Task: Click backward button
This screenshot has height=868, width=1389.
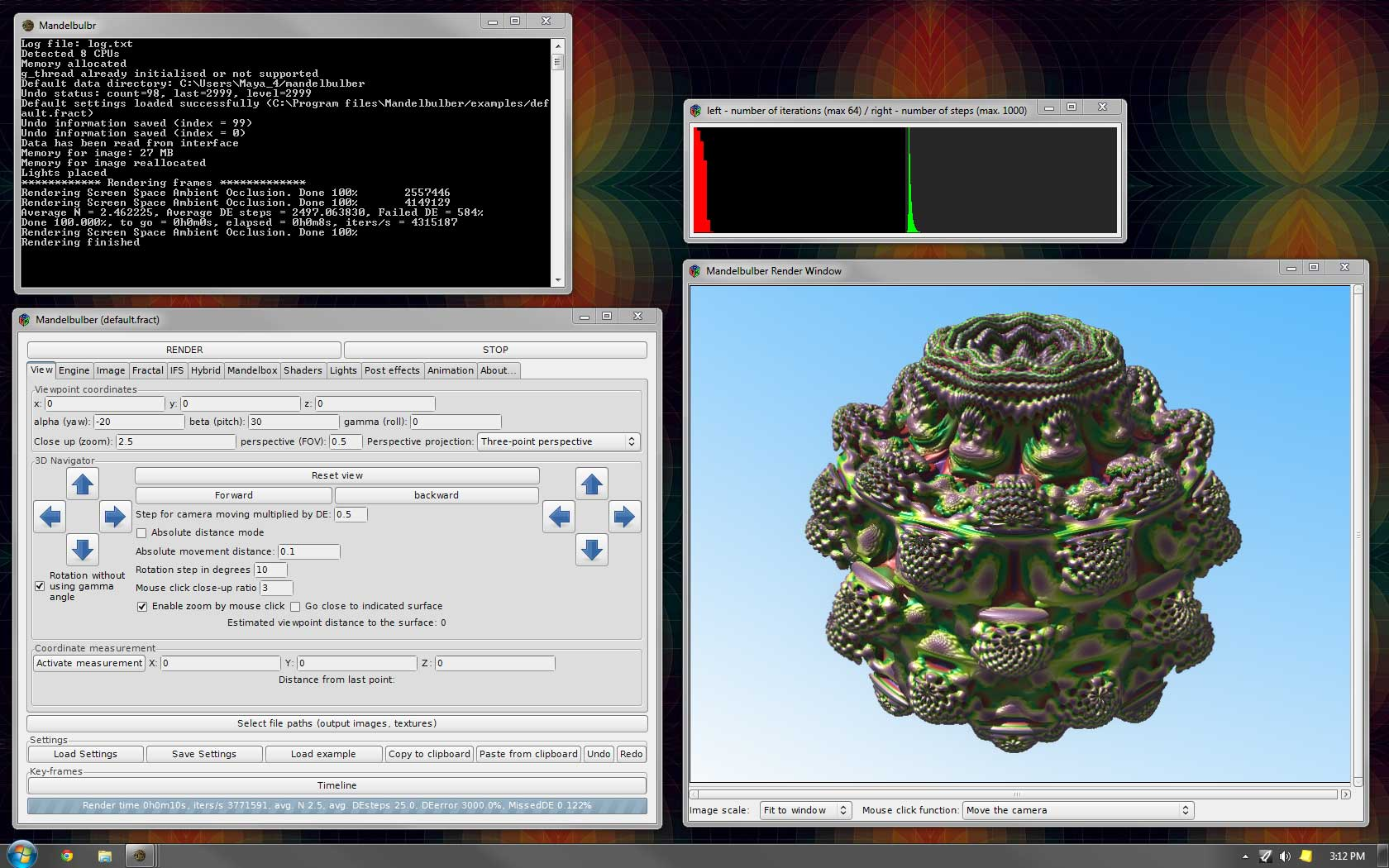Action: (437, 495)
